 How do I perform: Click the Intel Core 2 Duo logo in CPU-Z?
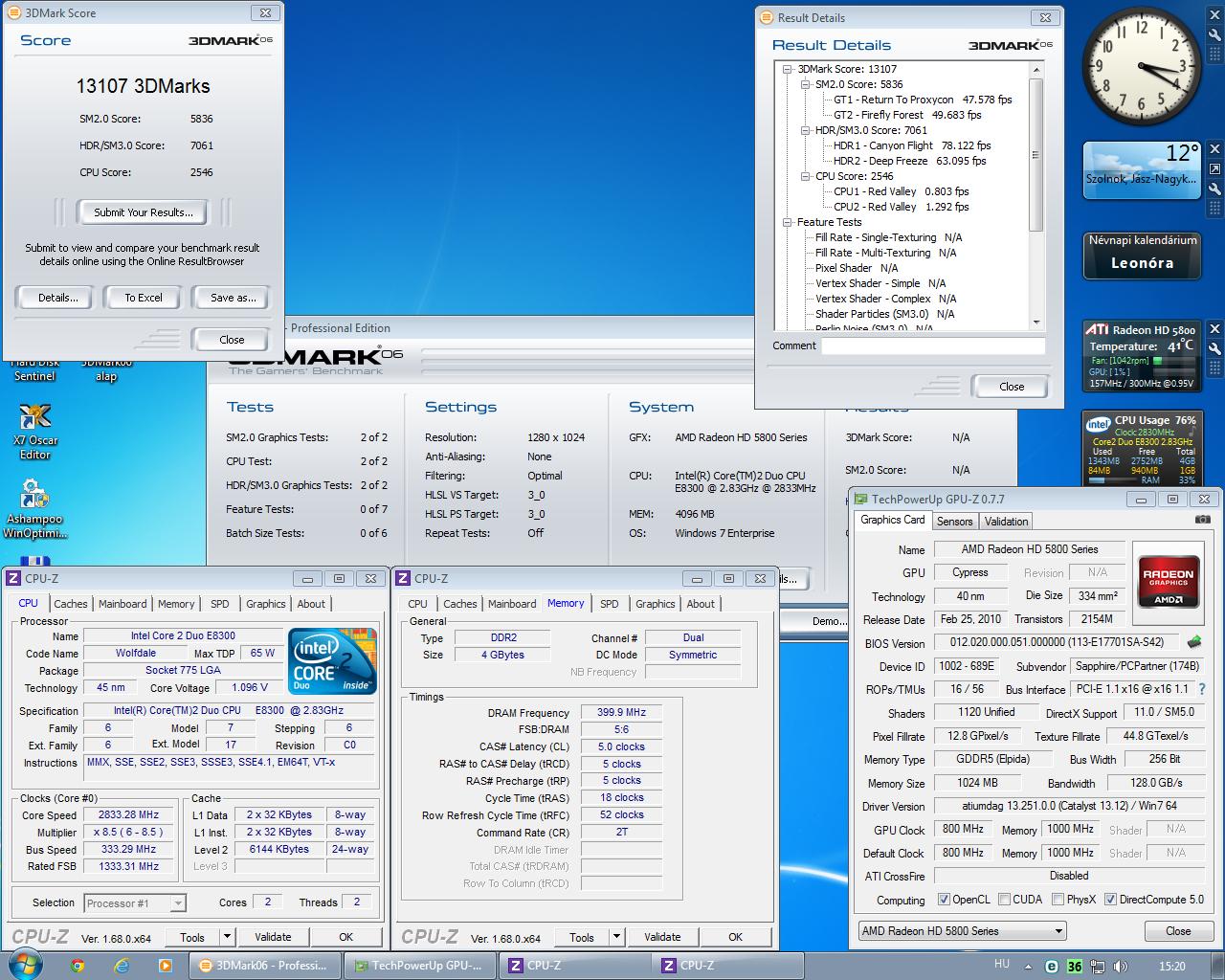(332, 660)
